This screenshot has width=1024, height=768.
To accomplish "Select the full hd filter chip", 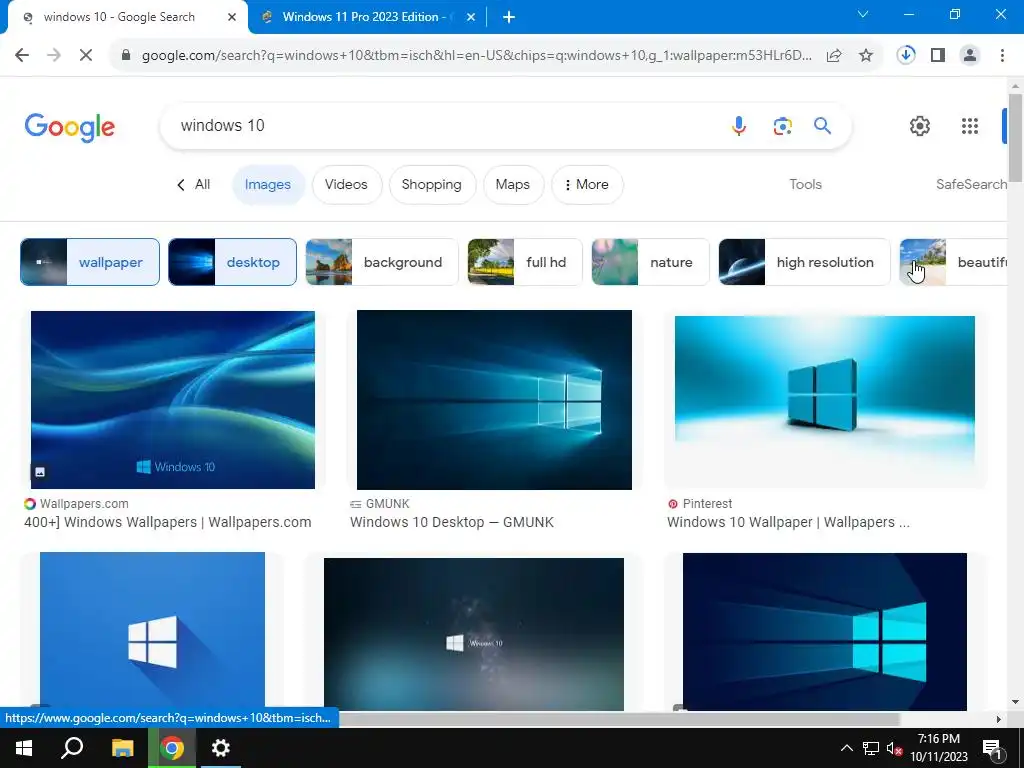I will [524, 262].
